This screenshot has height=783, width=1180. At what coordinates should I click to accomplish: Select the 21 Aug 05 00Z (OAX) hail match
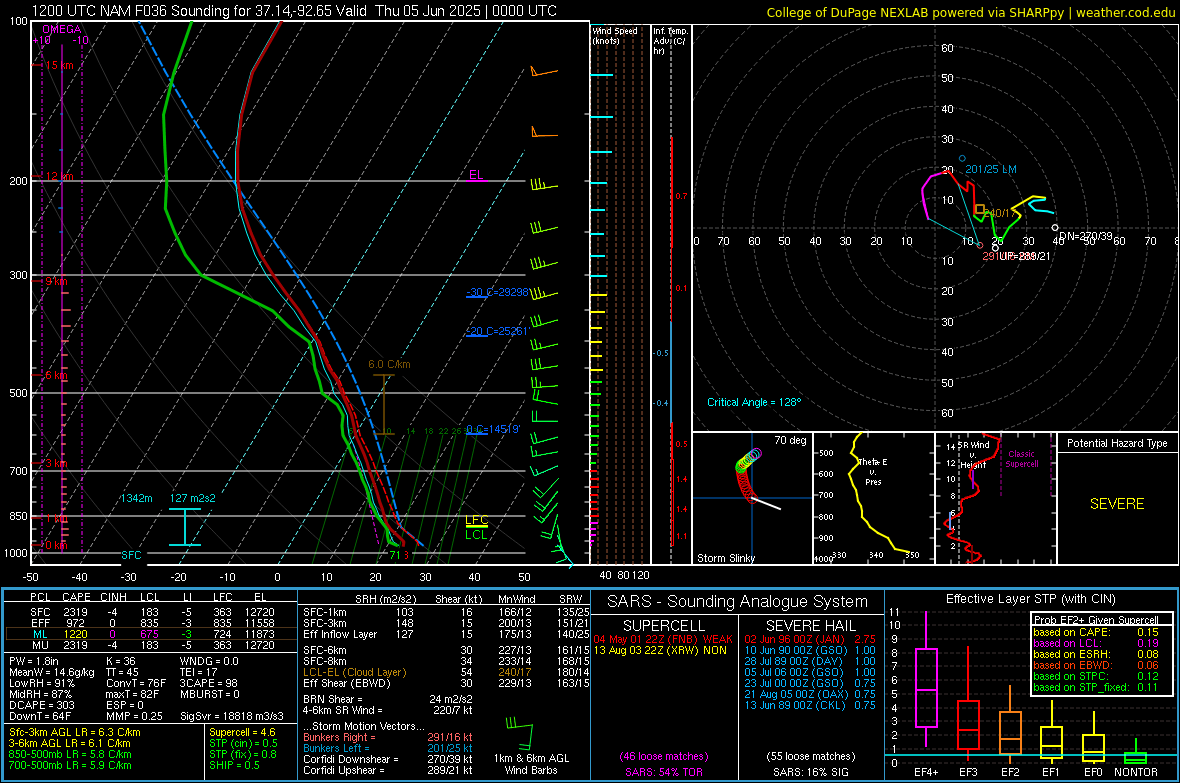pos(810,694)
